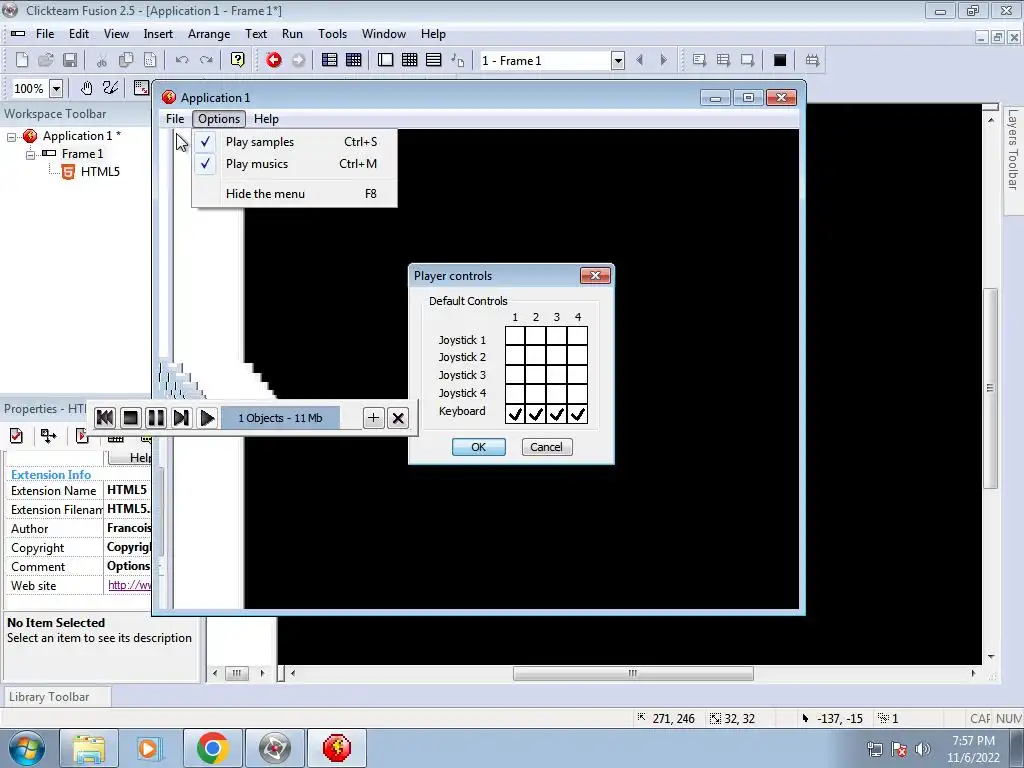This screenshot has width=1024, height=768.
Task: Click the Run Application icon
Action: 723,60
